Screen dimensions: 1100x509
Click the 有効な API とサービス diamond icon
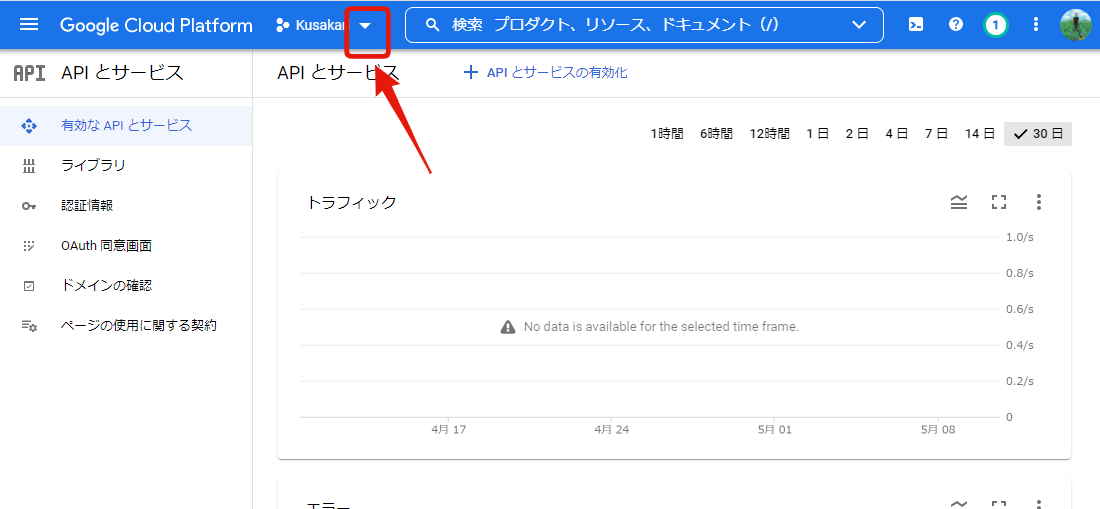coord(29,126)
